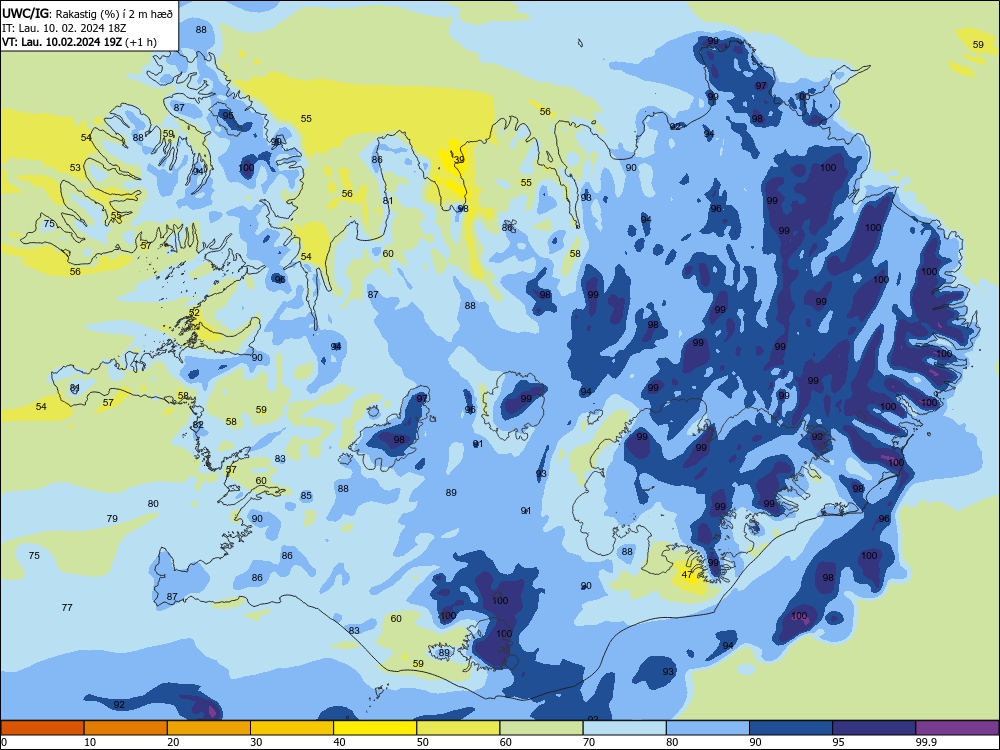Click the purple legend swatch above 99.9
The image size is (1000, 750).
point(957,728)
